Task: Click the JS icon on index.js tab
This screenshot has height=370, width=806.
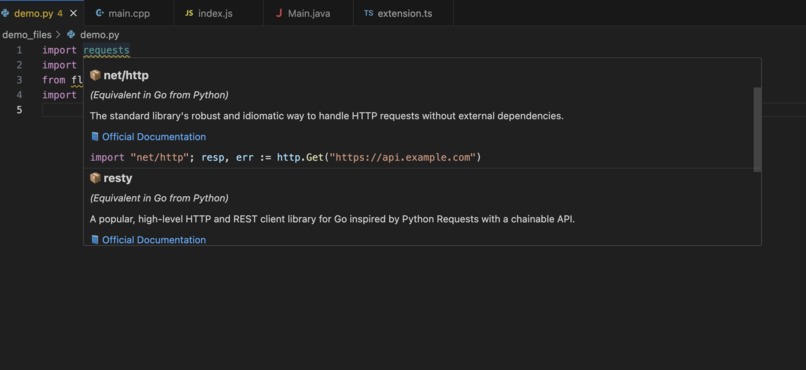Action: tap(189, 13)
